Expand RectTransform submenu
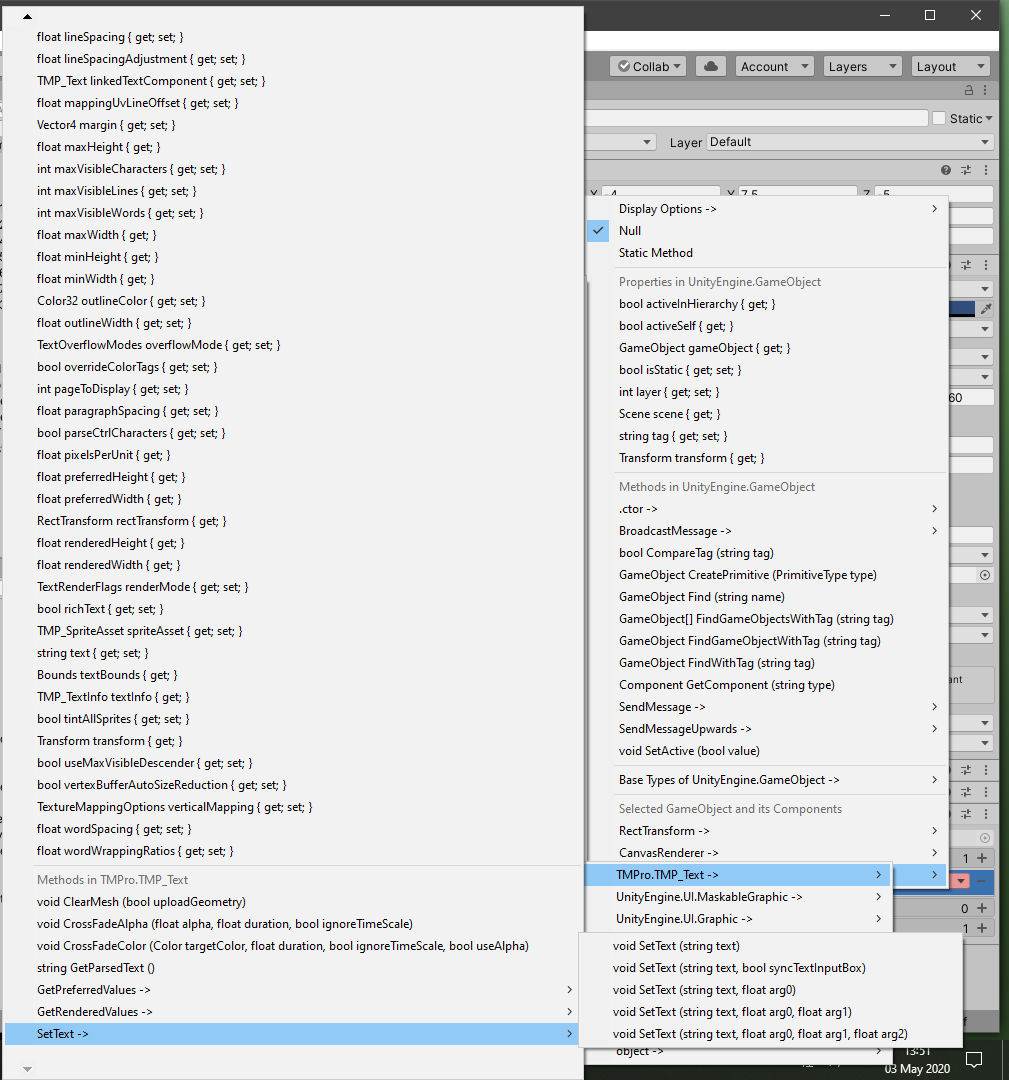 (x=767, y=831)
